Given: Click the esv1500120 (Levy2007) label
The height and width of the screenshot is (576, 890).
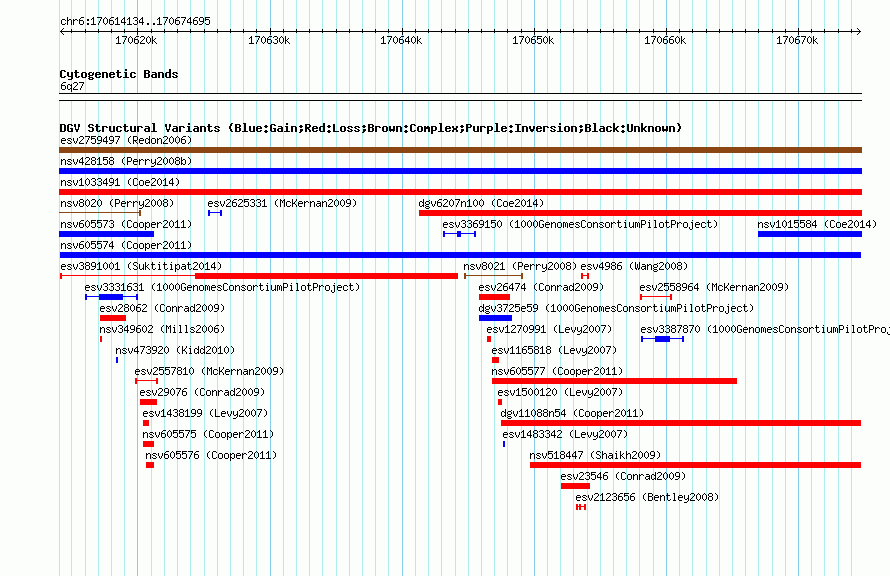Looking at the screenshot, I should 560,392.
